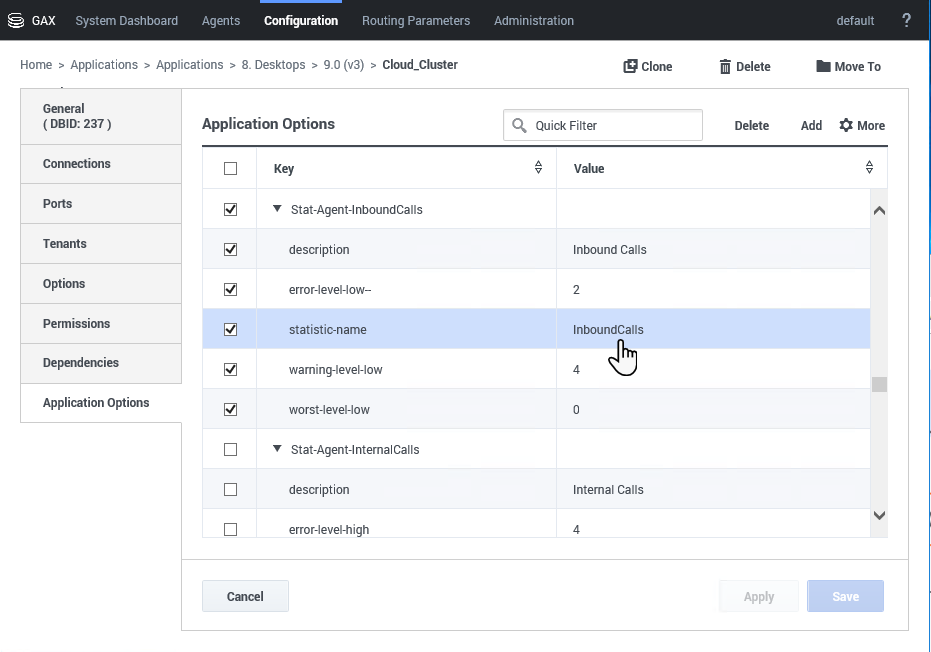Open the help question mark icon
This screenshot has width=931, height=652.
tap(906, 20)
